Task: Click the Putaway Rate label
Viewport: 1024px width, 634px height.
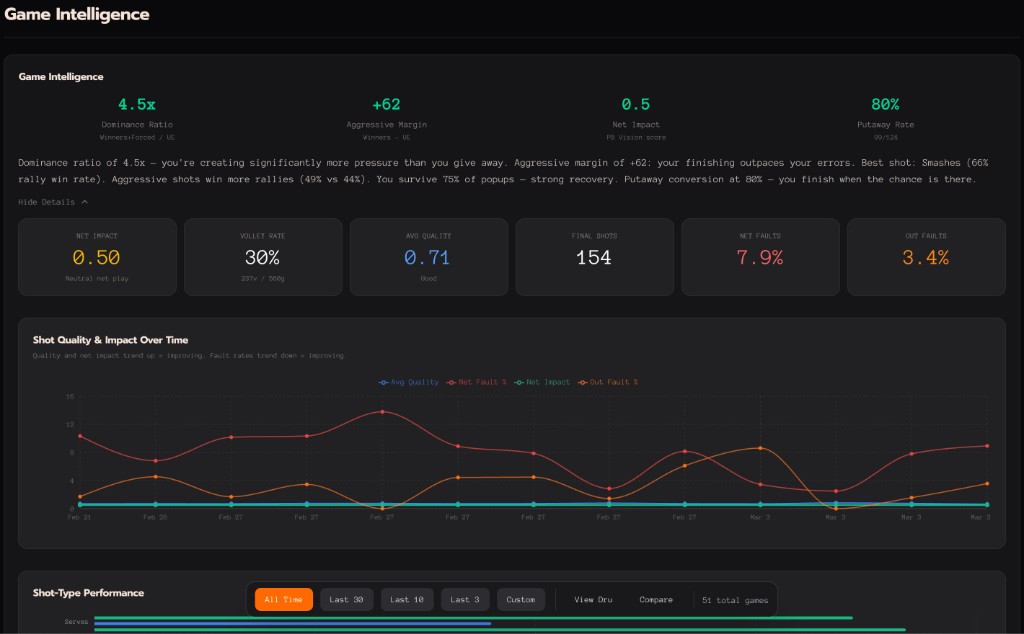Action: [886, 125]
